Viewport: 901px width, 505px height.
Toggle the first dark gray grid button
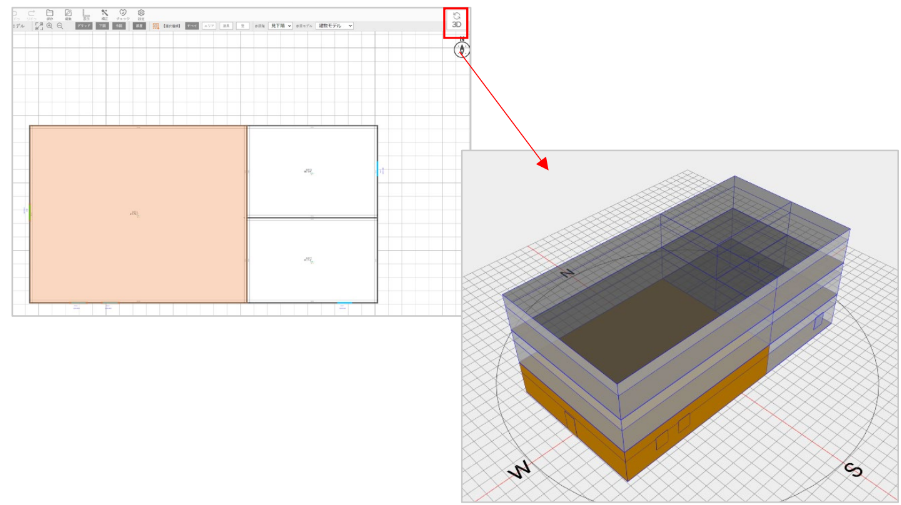85,26
